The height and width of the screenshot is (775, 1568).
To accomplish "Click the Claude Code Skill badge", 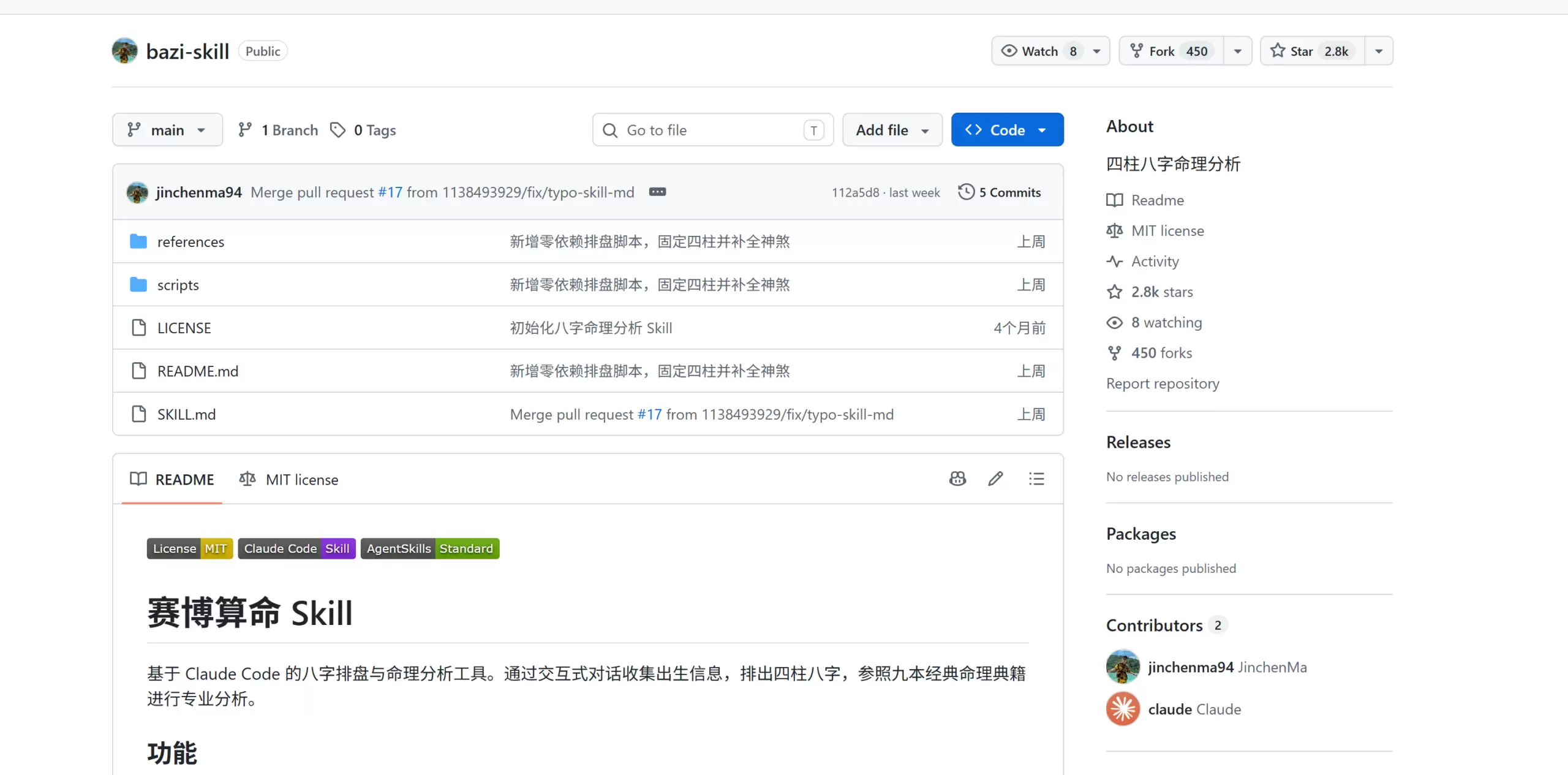I will (x=296, y=548).
